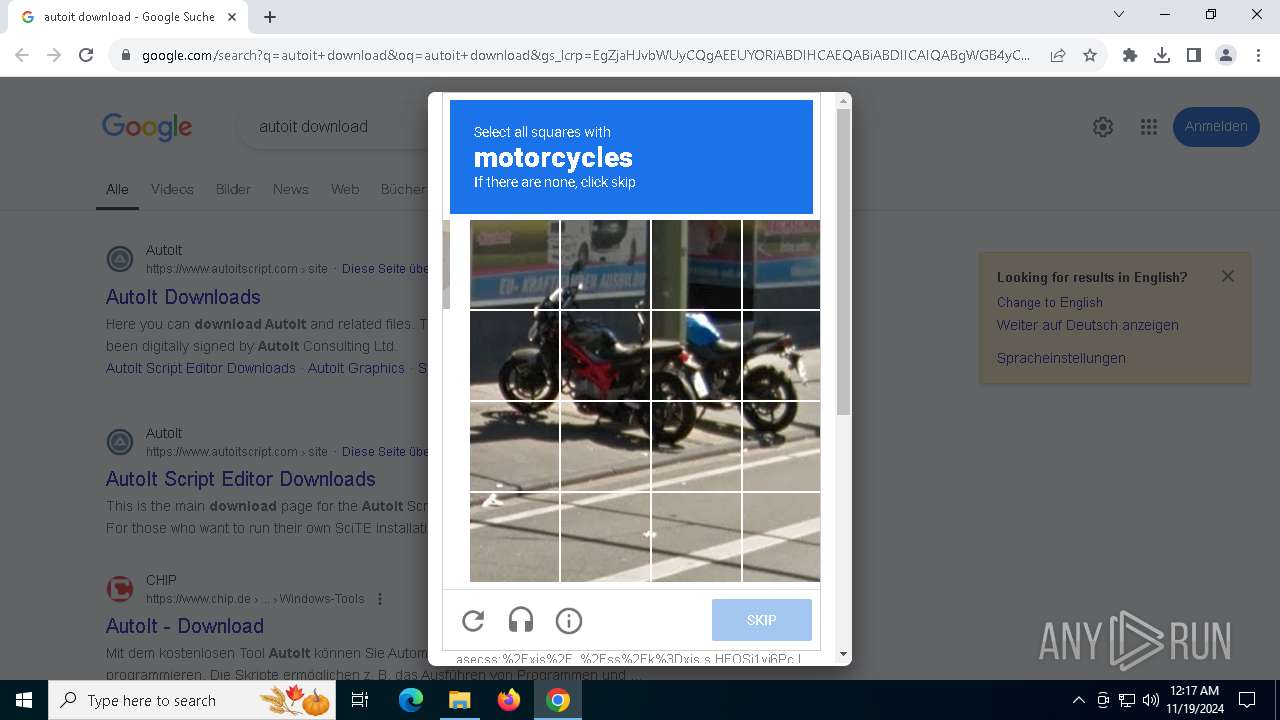Launch Microsoft Edge from the taskbar
1280x720 pixels.
(411, 700)
